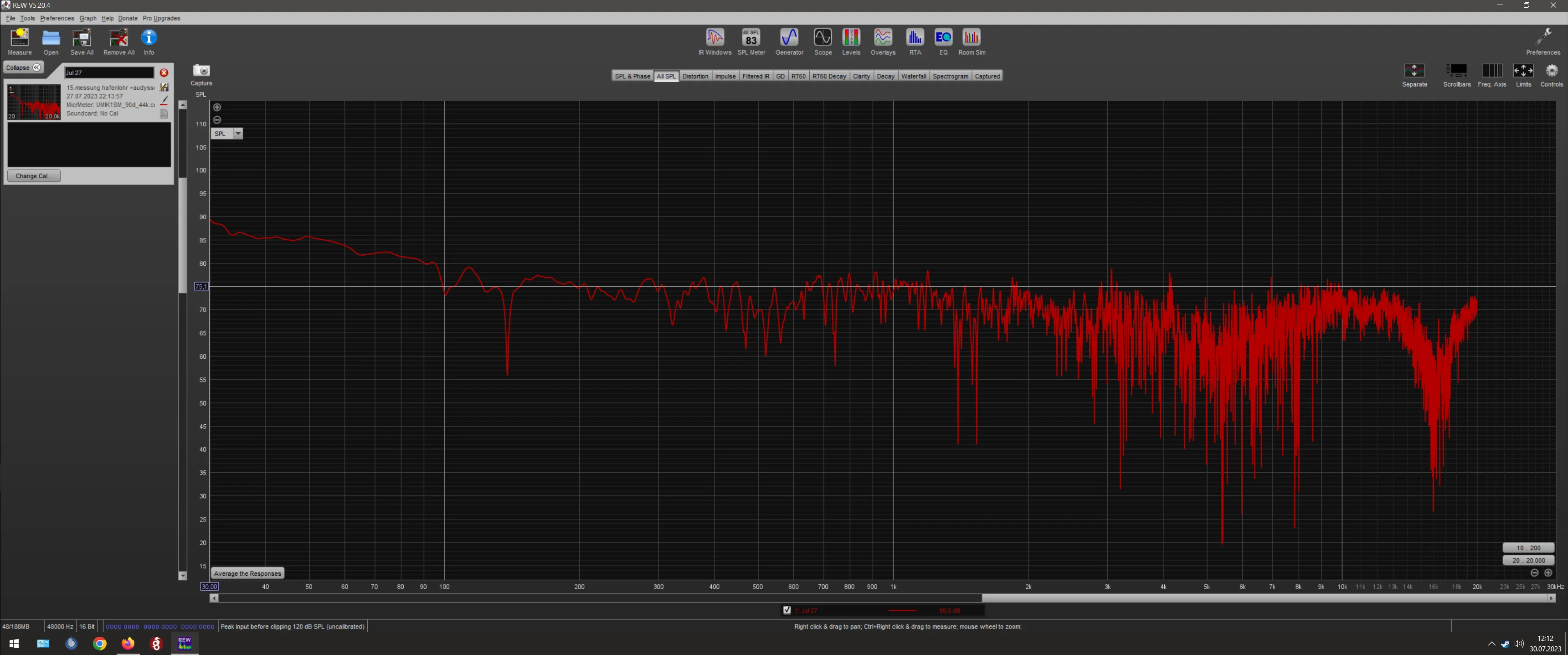Switch to the Spectrogram tab
This screenshot has width=1568, height=655.
click(950, 76)
